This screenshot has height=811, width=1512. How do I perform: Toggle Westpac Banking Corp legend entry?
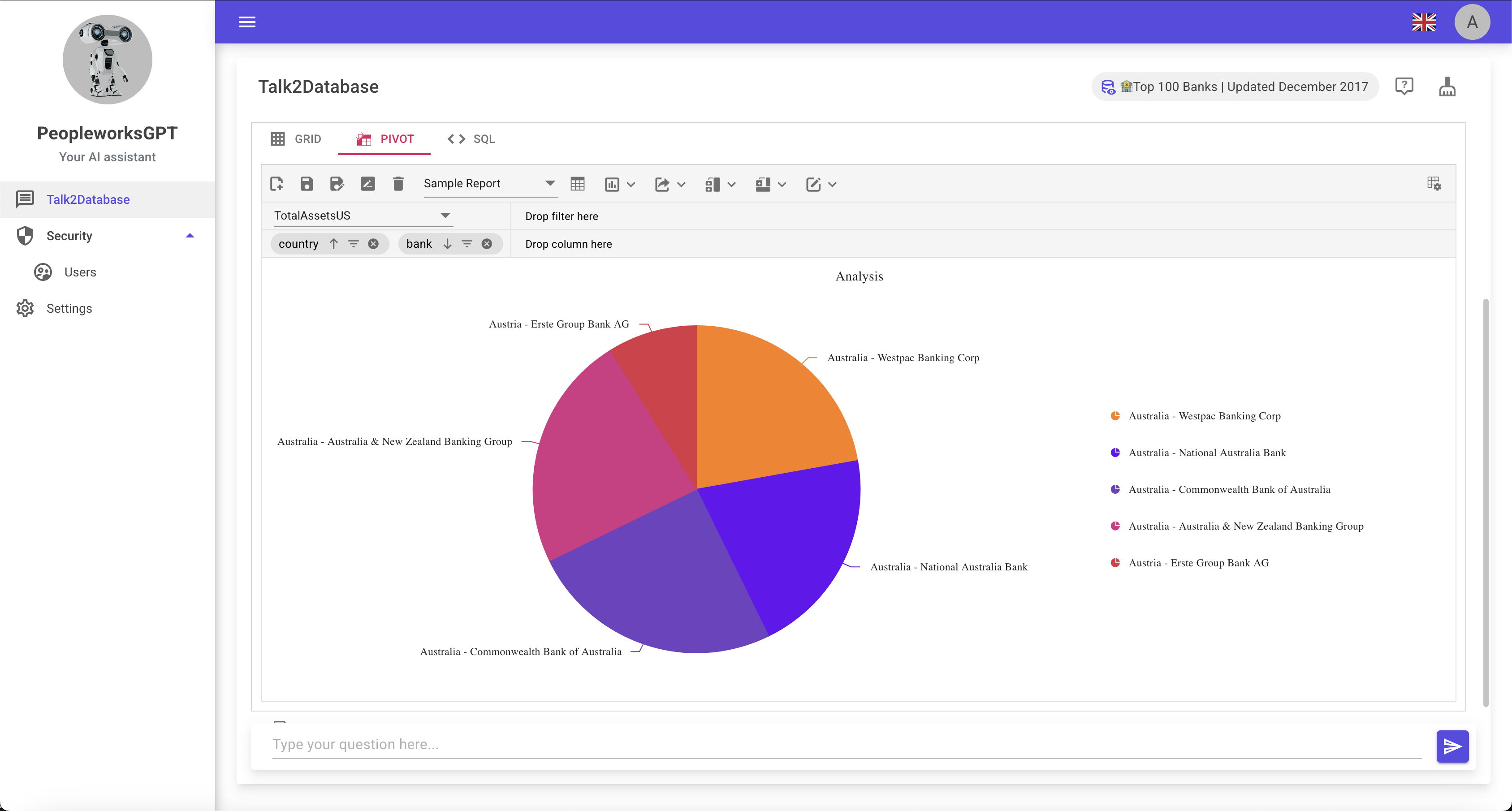tap(1196, 416)
